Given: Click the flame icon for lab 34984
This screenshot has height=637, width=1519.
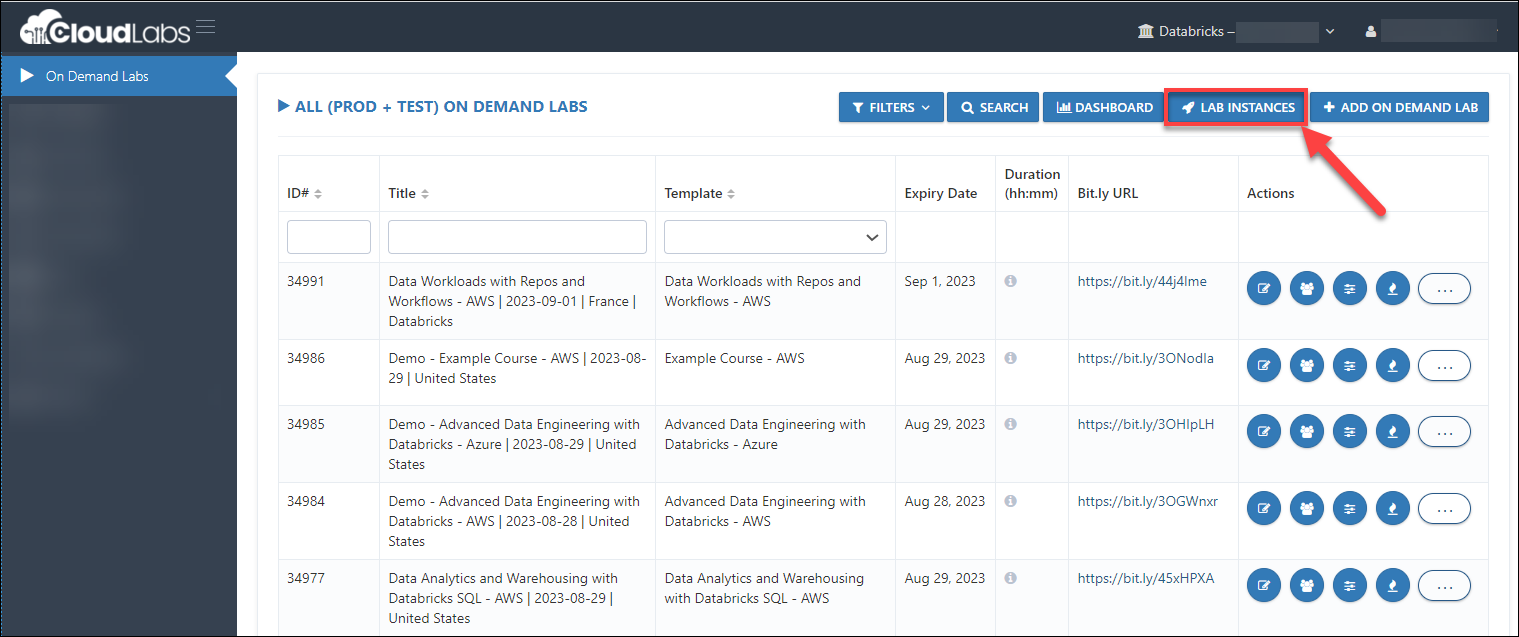Looking at the screenshot, I should pyautogui.click(x=1393, y=509).
